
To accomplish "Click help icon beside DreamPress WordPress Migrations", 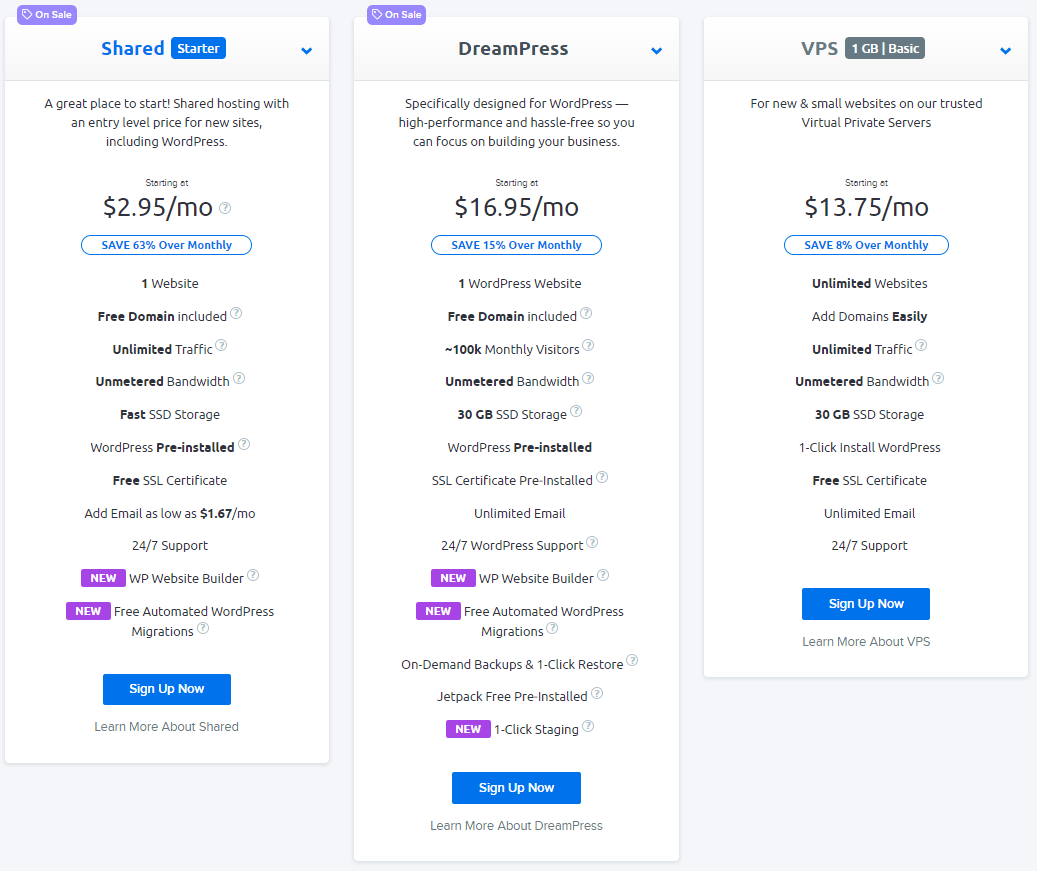I will tap(552, 628).
